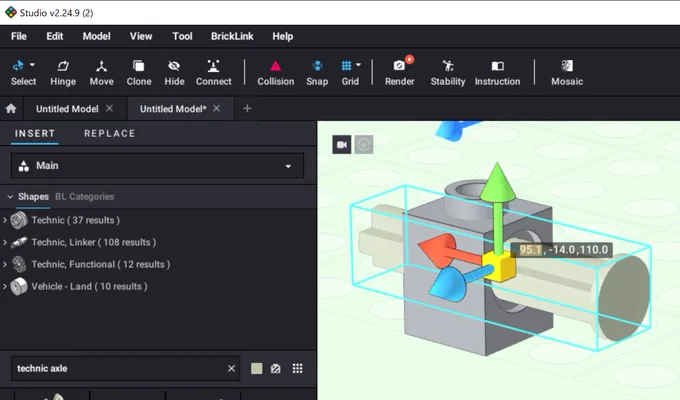
Task: Go to the Home tab icon
Action: (11, 108)
